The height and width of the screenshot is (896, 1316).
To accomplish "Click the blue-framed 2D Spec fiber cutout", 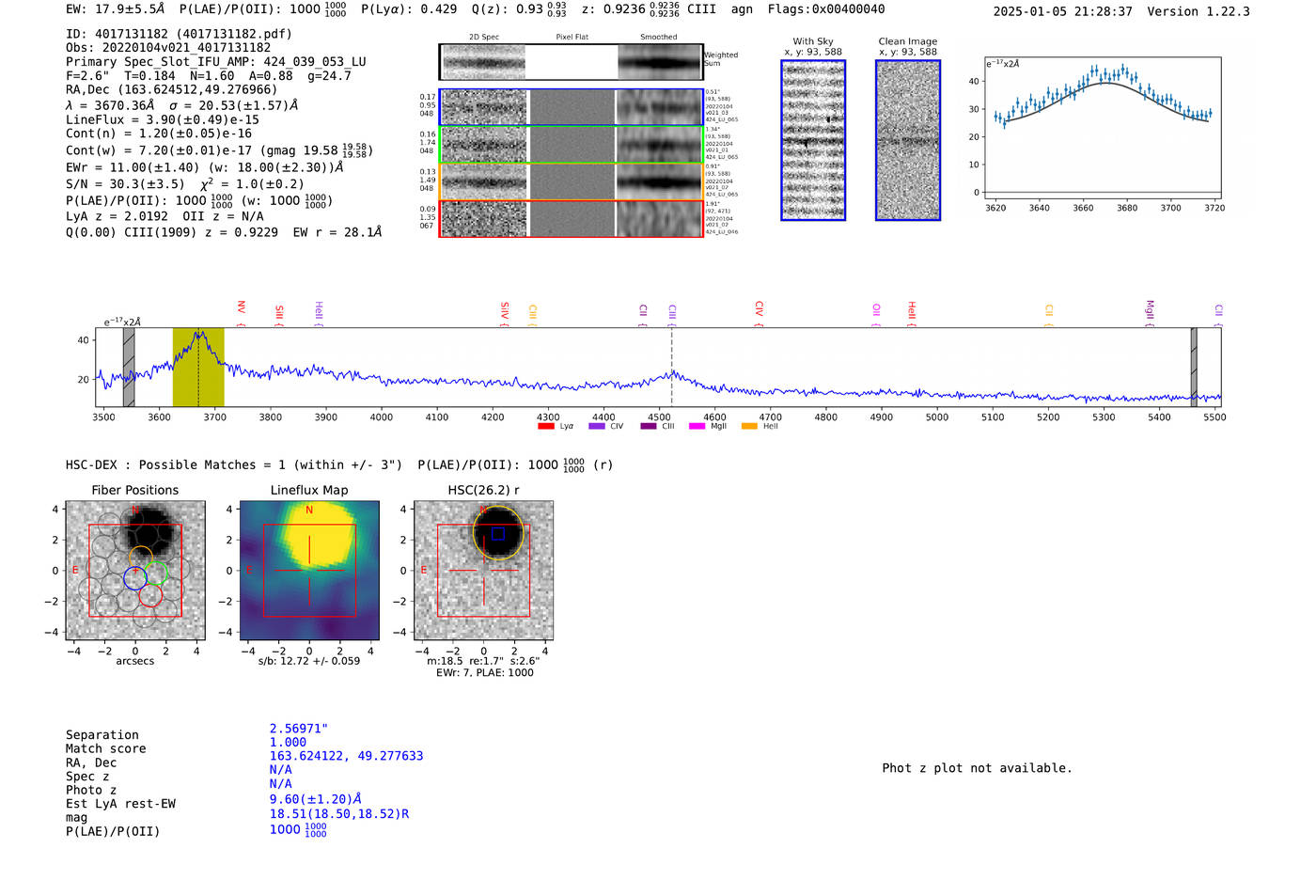I will [484, 107].
